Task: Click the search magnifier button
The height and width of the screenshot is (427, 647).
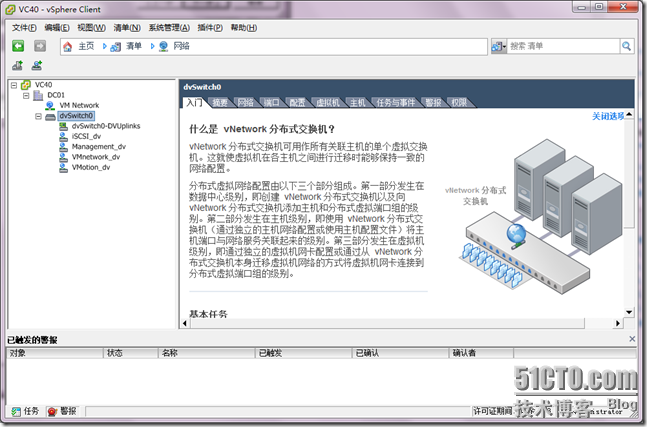Action: (x=626, y=46)
